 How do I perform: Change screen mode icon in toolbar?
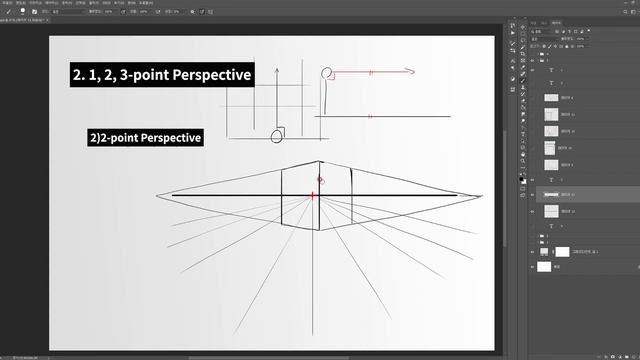tap(523, 195)
